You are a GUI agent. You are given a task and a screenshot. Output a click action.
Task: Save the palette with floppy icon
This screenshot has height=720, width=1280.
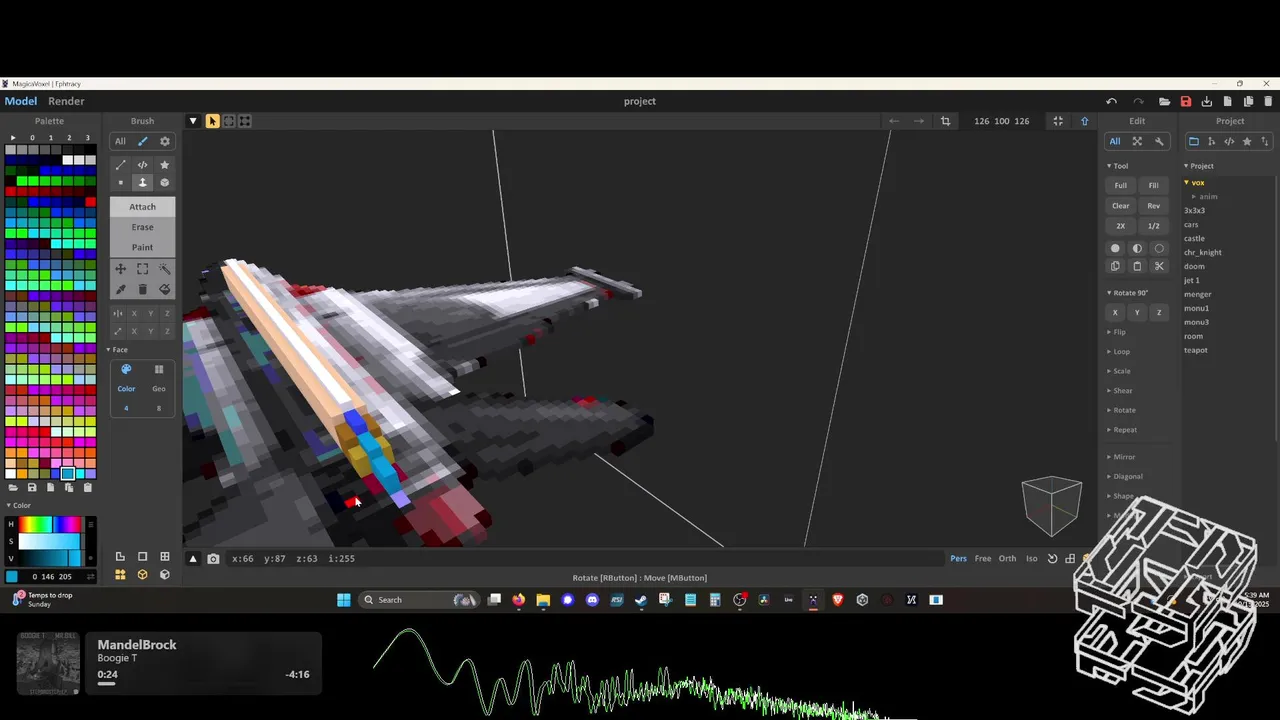click(32, 487)
